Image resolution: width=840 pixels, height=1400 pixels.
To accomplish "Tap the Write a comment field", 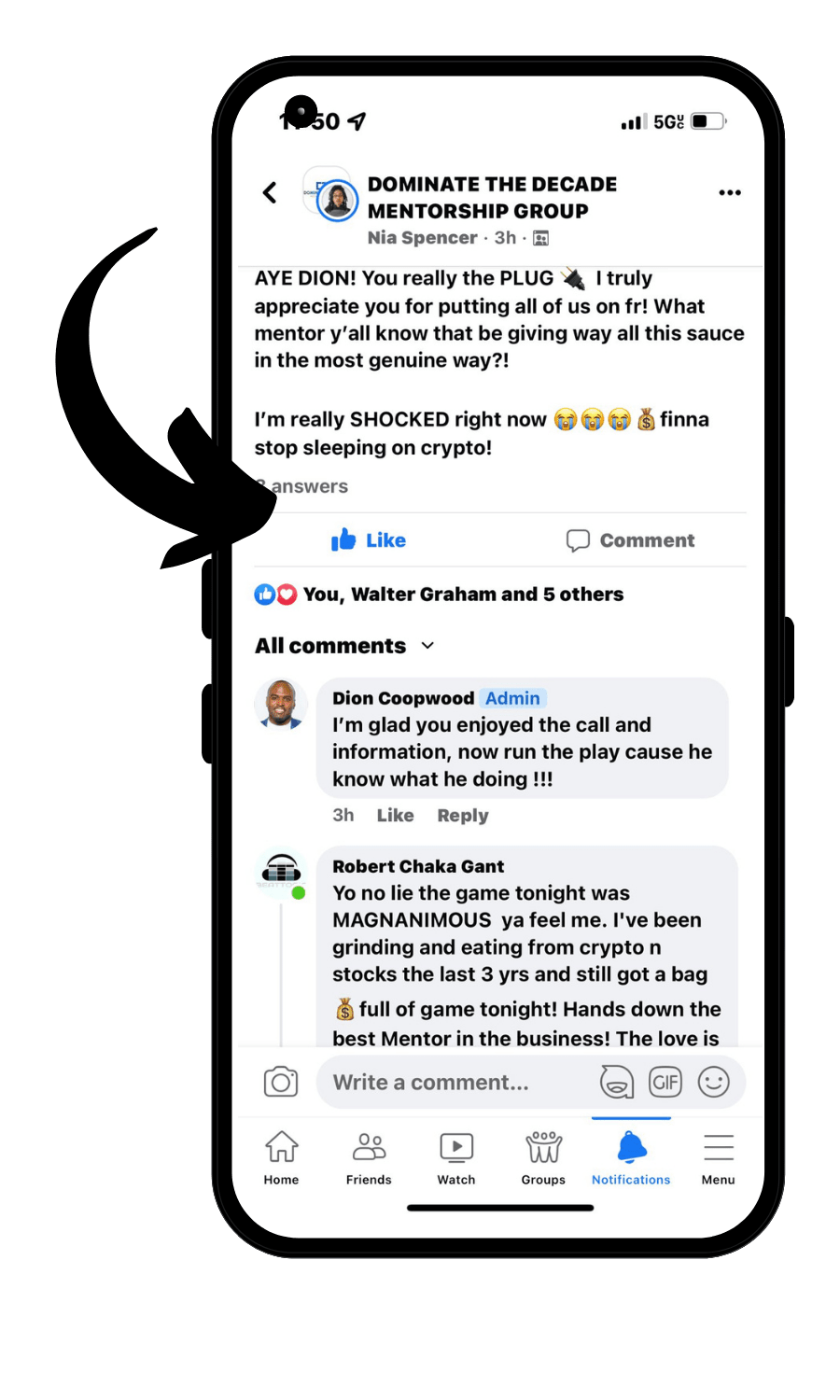I will point(457,1083).
